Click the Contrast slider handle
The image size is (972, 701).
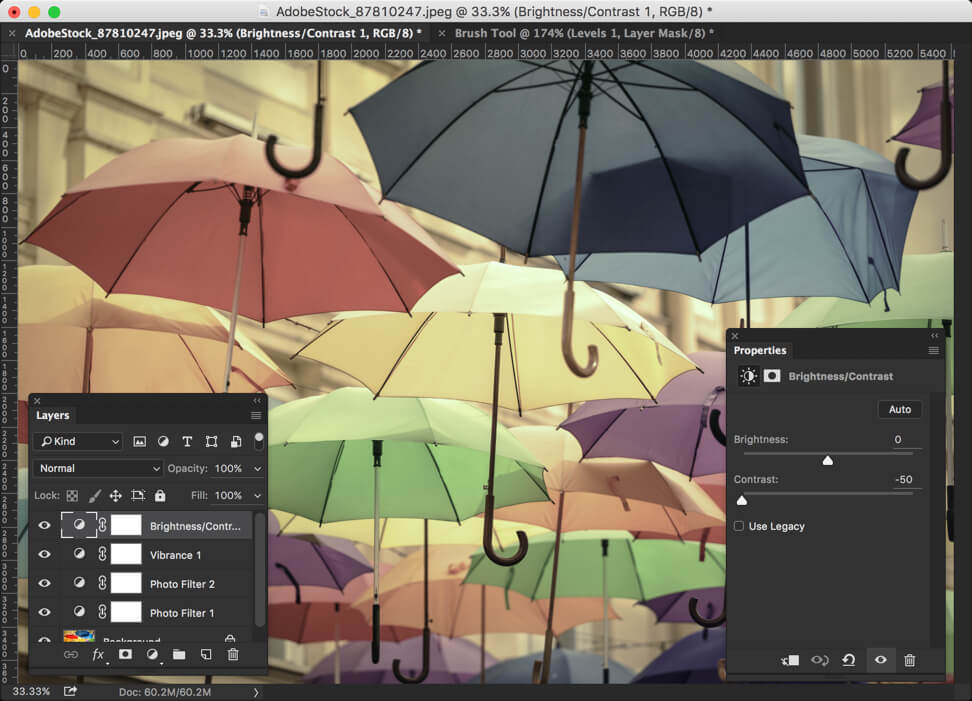coord(742,500)
